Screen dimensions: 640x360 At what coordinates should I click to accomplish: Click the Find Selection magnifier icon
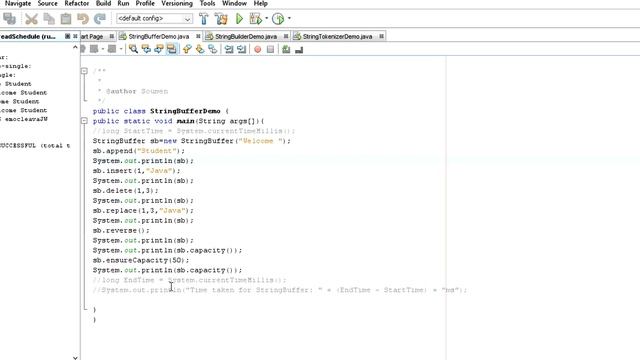pos(133,49)
